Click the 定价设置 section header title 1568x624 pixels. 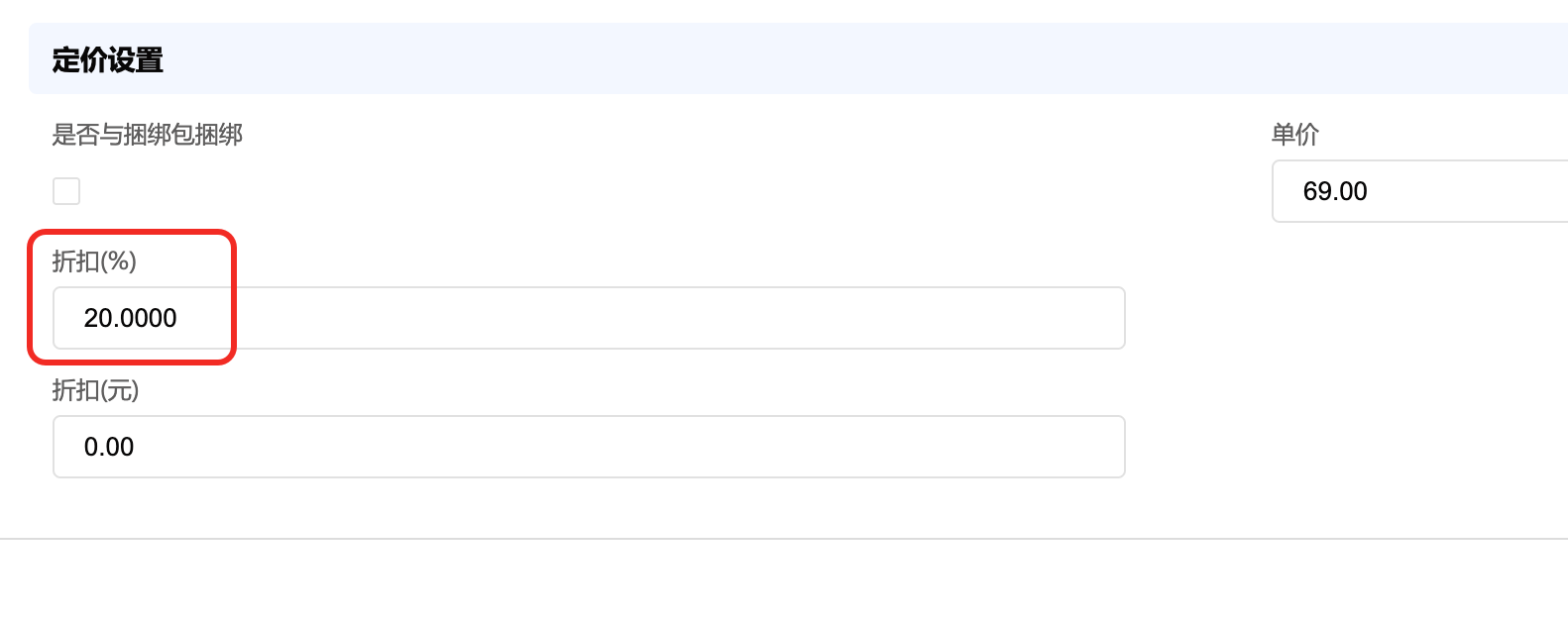pos(108,60)
